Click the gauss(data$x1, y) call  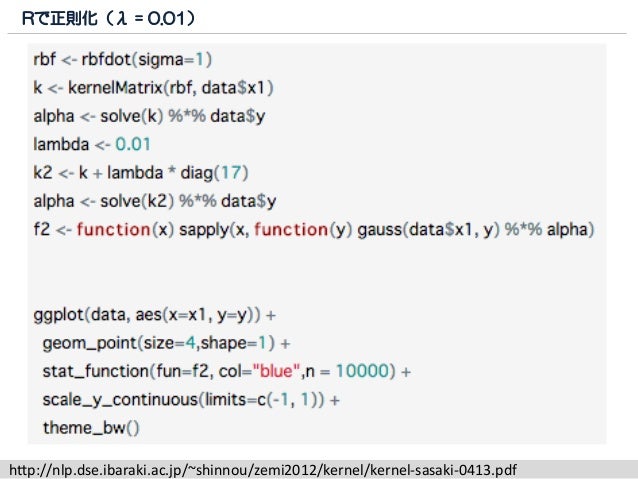428,230
